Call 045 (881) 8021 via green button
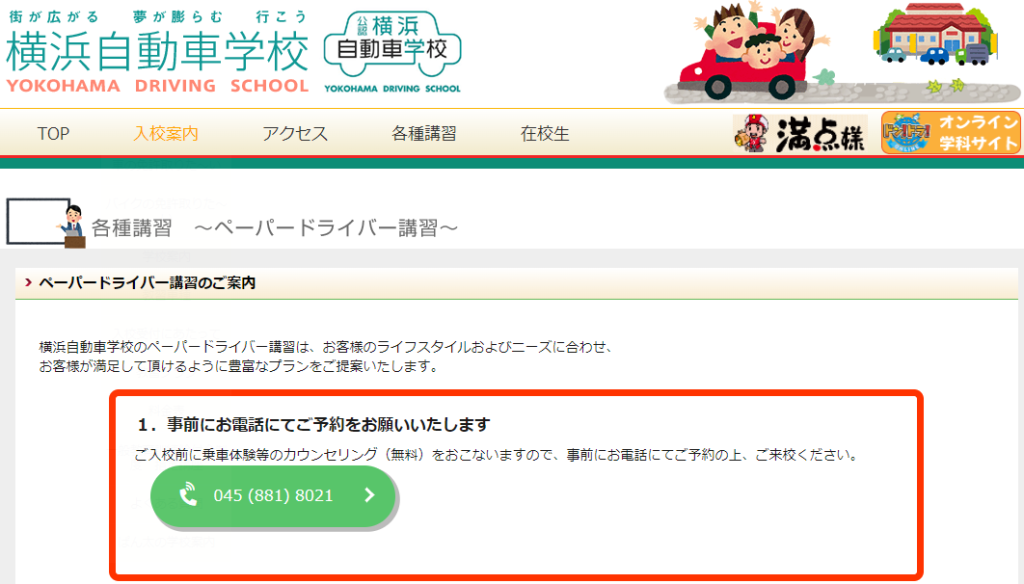 click(273, 496)
